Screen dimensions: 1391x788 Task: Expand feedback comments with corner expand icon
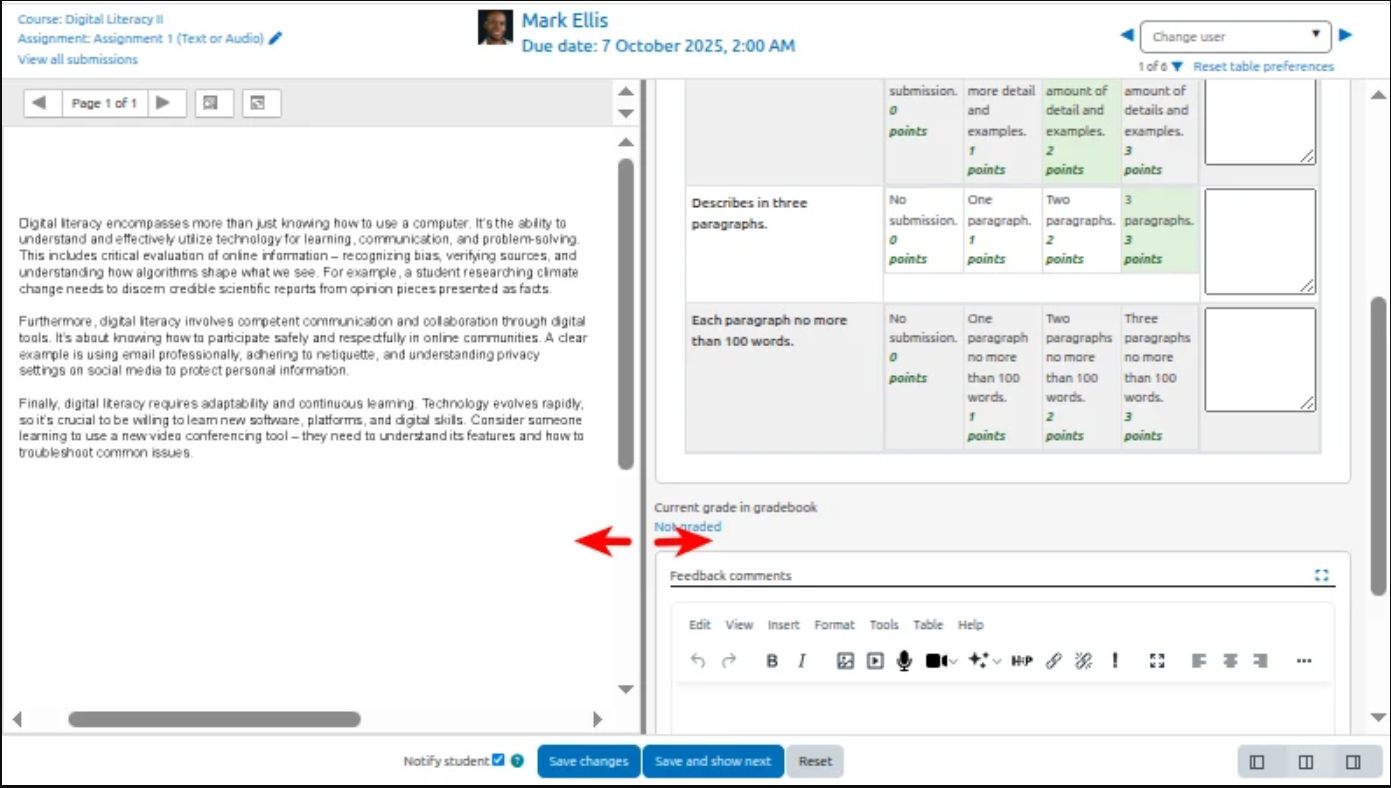click(x=1322, y=575)
